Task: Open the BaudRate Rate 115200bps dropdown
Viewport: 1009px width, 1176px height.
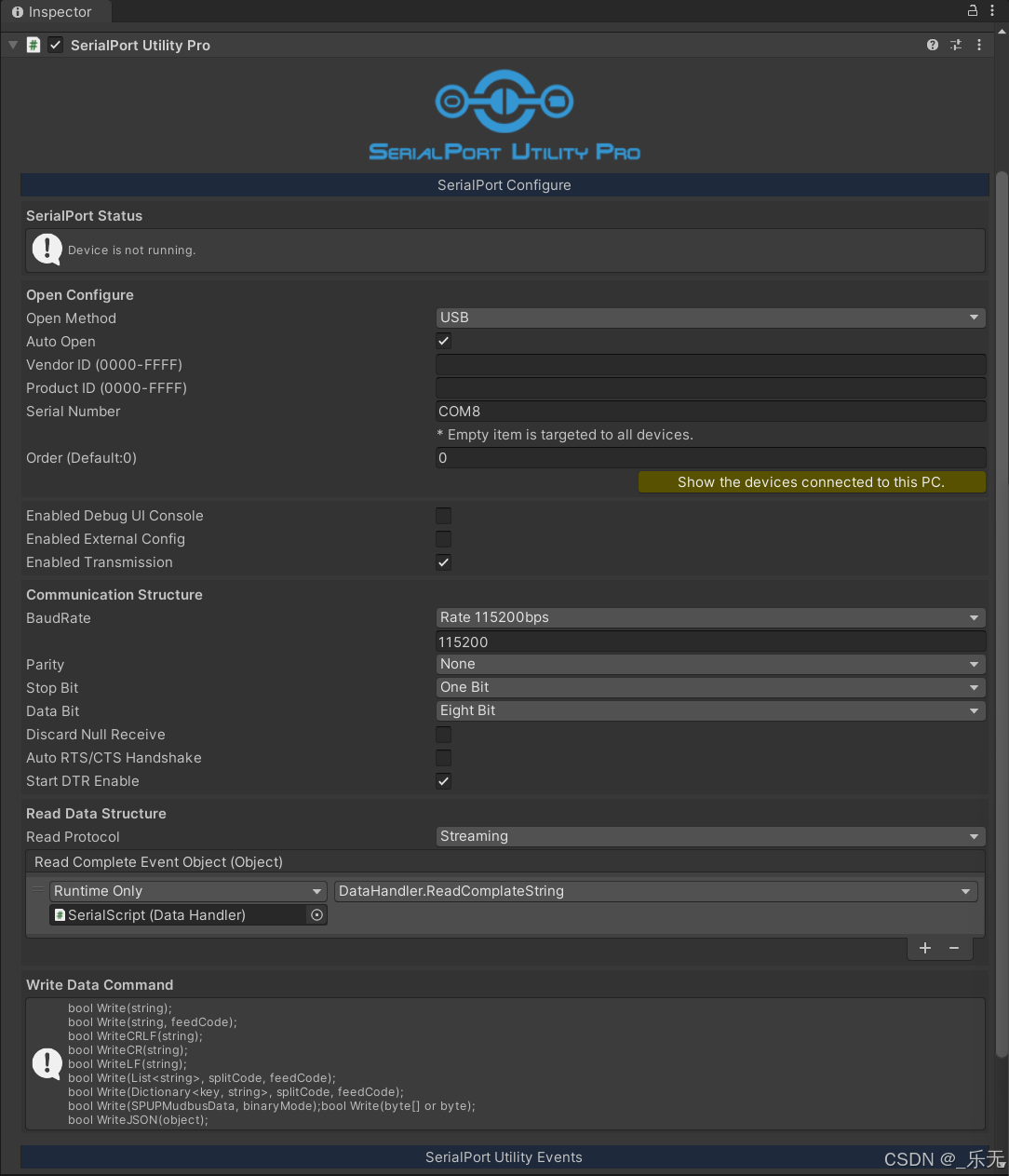Action: (x=710, y=617)
